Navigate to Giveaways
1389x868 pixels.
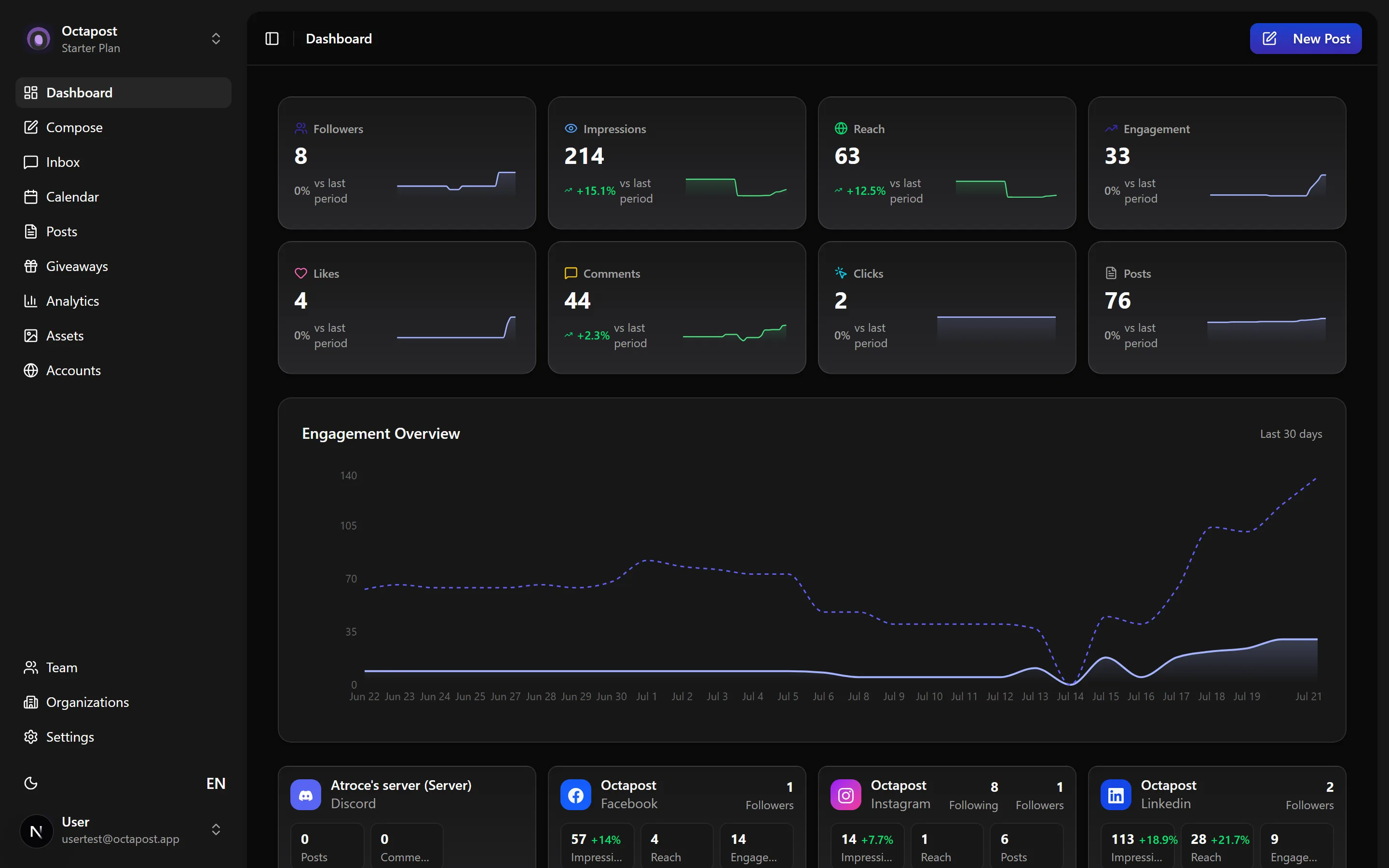point(123,266)
